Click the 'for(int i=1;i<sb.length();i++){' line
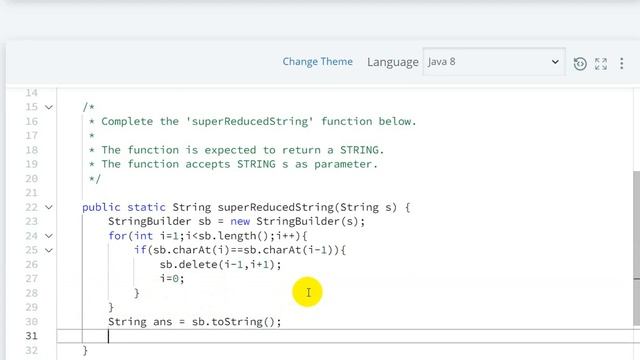The width and height of the screenshot is (640, 360). pyautogui.click(x=208, y=236)
